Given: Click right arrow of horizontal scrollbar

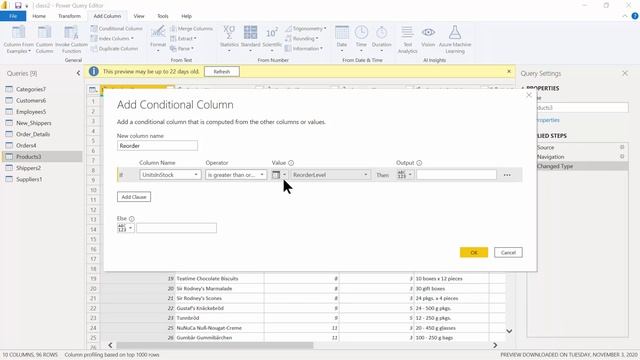Looking at the screenshot, I should coord(495,345).
